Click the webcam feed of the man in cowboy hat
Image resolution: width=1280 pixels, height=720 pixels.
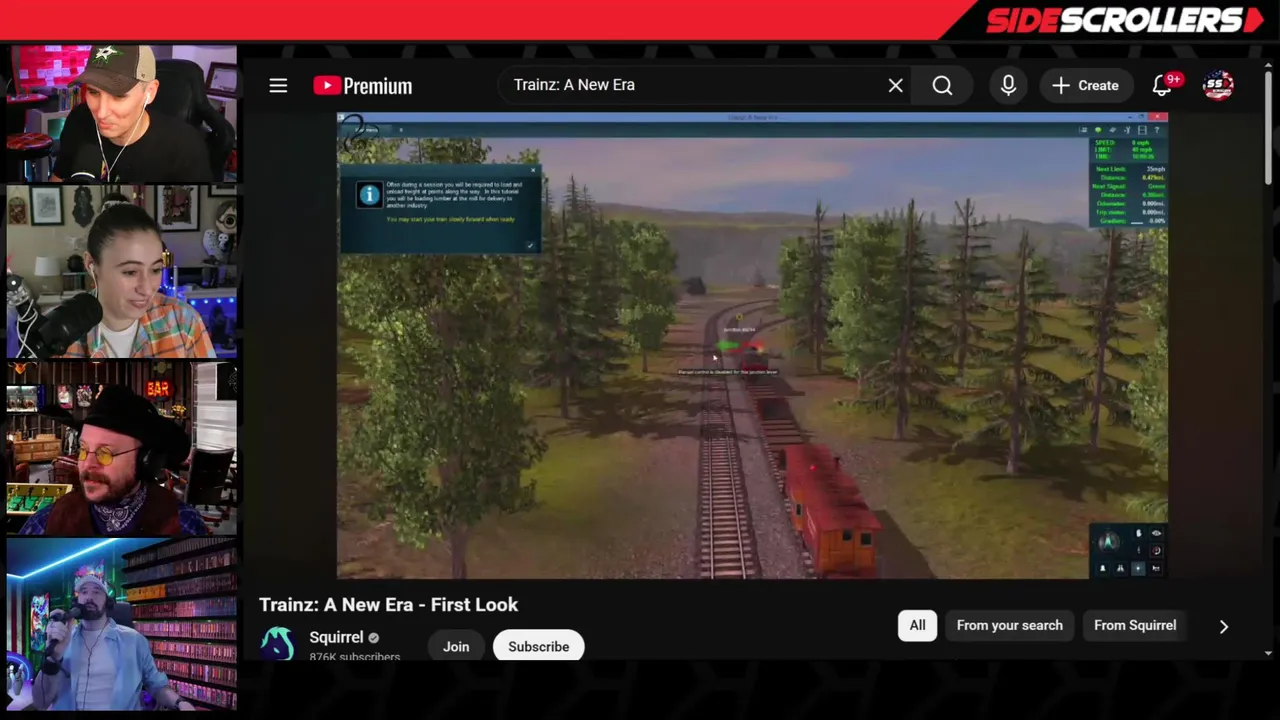[121, 449]
